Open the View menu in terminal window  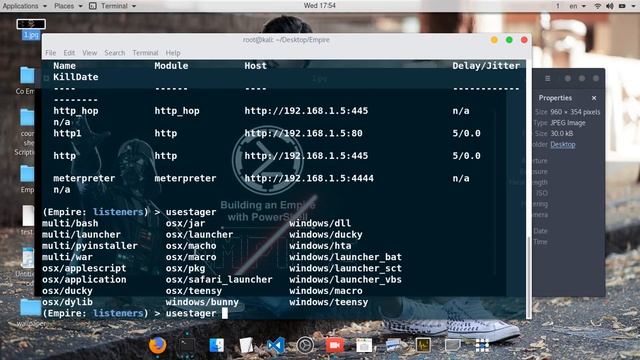coord(89,53)
